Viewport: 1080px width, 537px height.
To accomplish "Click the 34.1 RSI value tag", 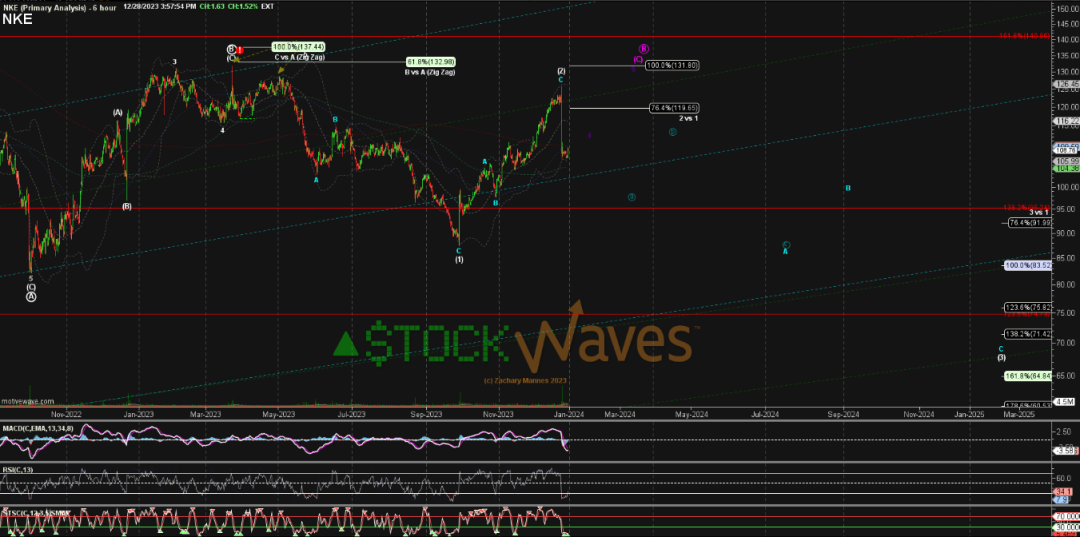I will point(1063,492).
